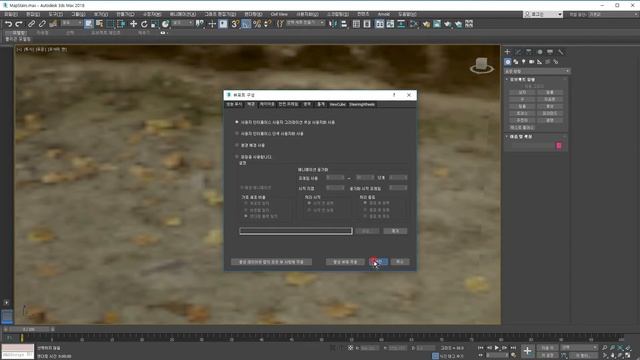
Task: Collapse the Object Type rollout
Action: pos(507,79)
